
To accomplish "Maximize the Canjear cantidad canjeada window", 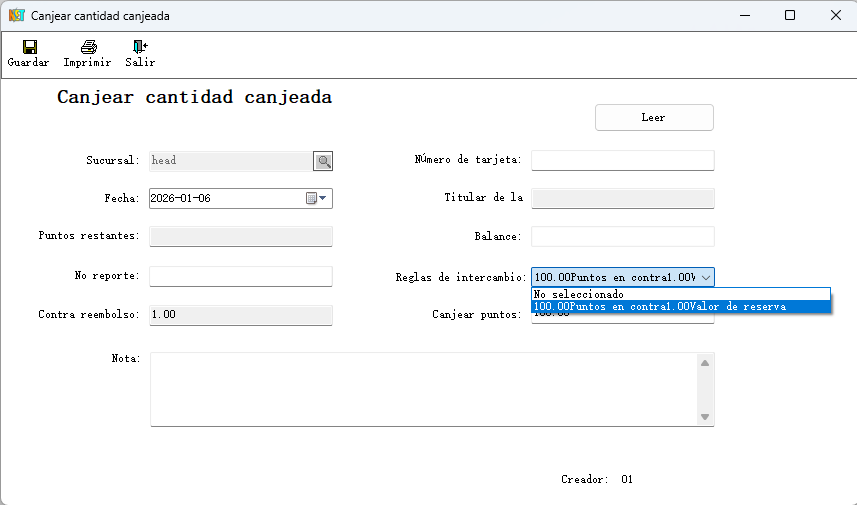I will click(790, 16).
